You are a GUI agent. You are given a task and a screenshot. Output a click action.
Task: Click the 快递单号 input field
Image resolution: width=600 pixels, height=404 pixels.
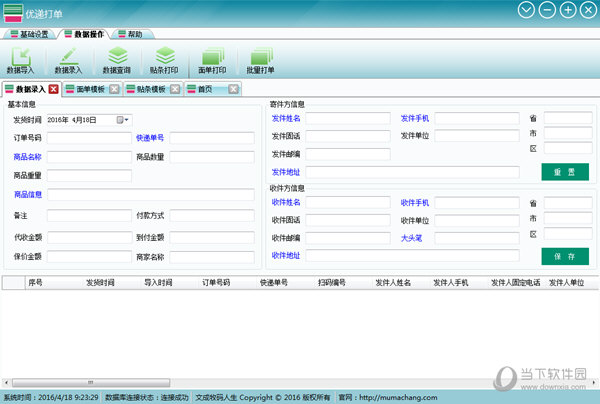tap(212, 138)
